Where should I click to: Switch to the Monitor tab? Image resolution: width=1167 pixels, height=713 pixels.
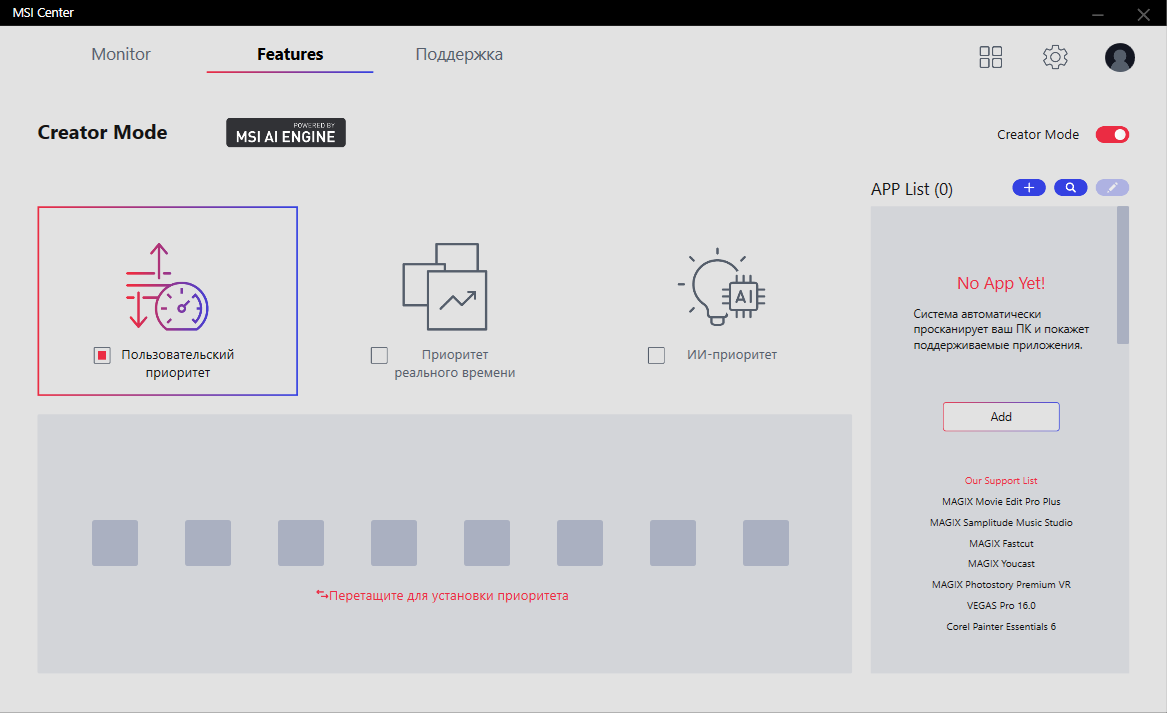121,54
